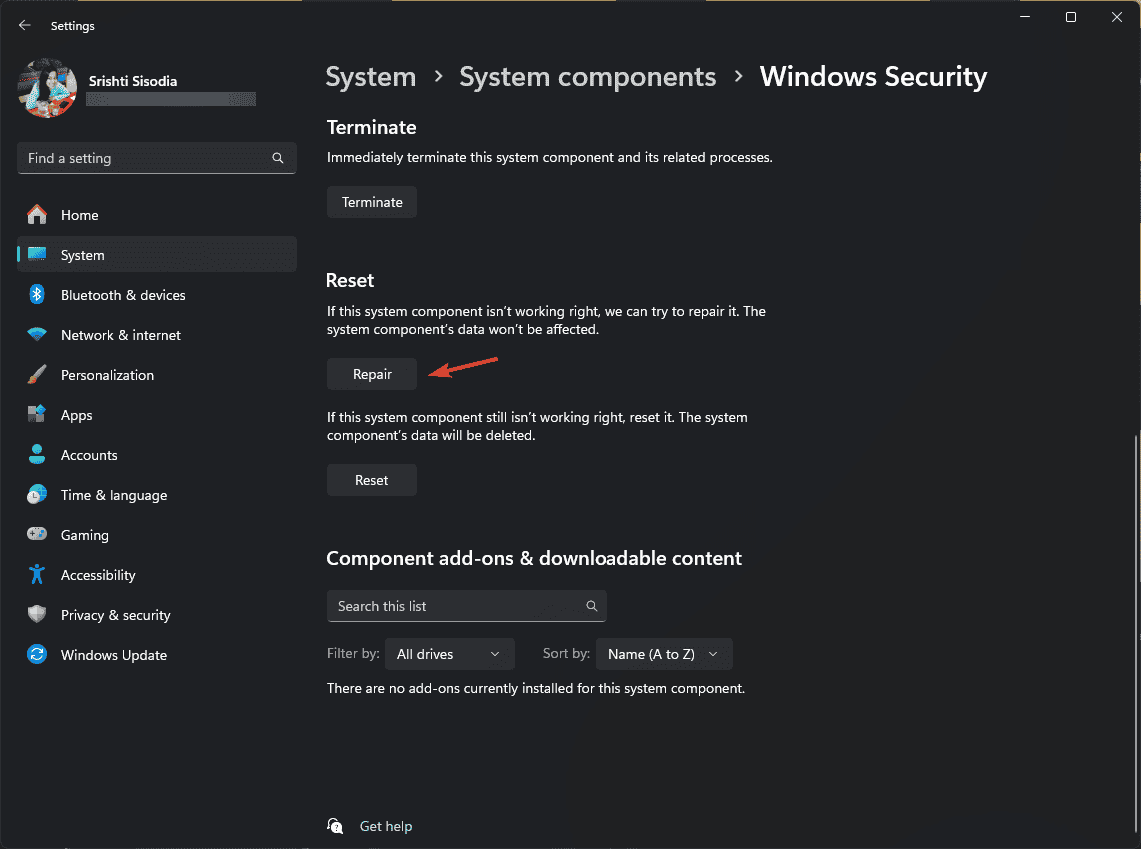Click the Repair button
Screen dimensions: 1141x849
(x=372, y=374)
